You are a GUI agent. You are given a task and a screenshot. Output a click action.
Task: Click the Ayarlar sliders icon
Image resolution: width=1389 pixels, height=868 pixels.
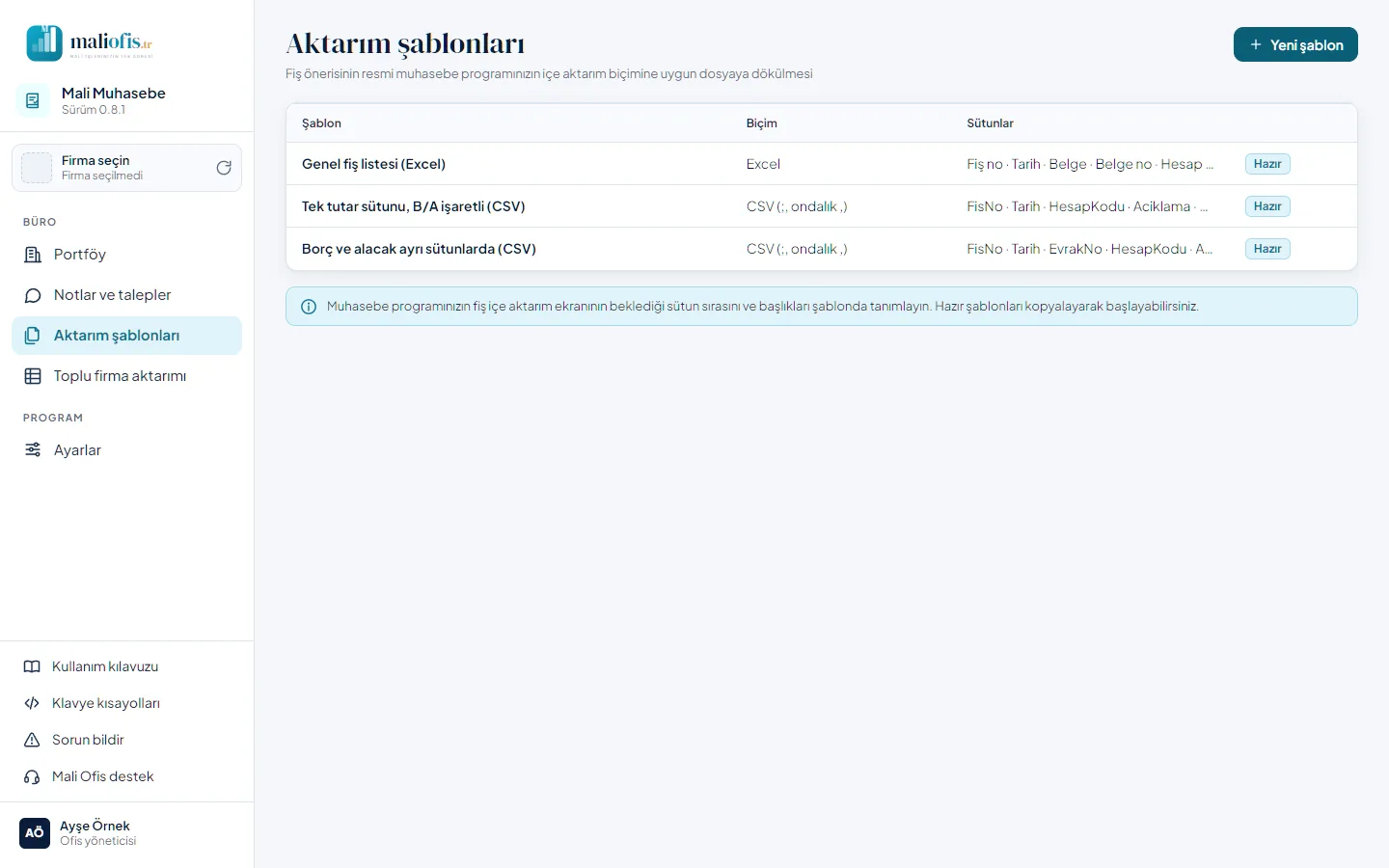[33, 450]
